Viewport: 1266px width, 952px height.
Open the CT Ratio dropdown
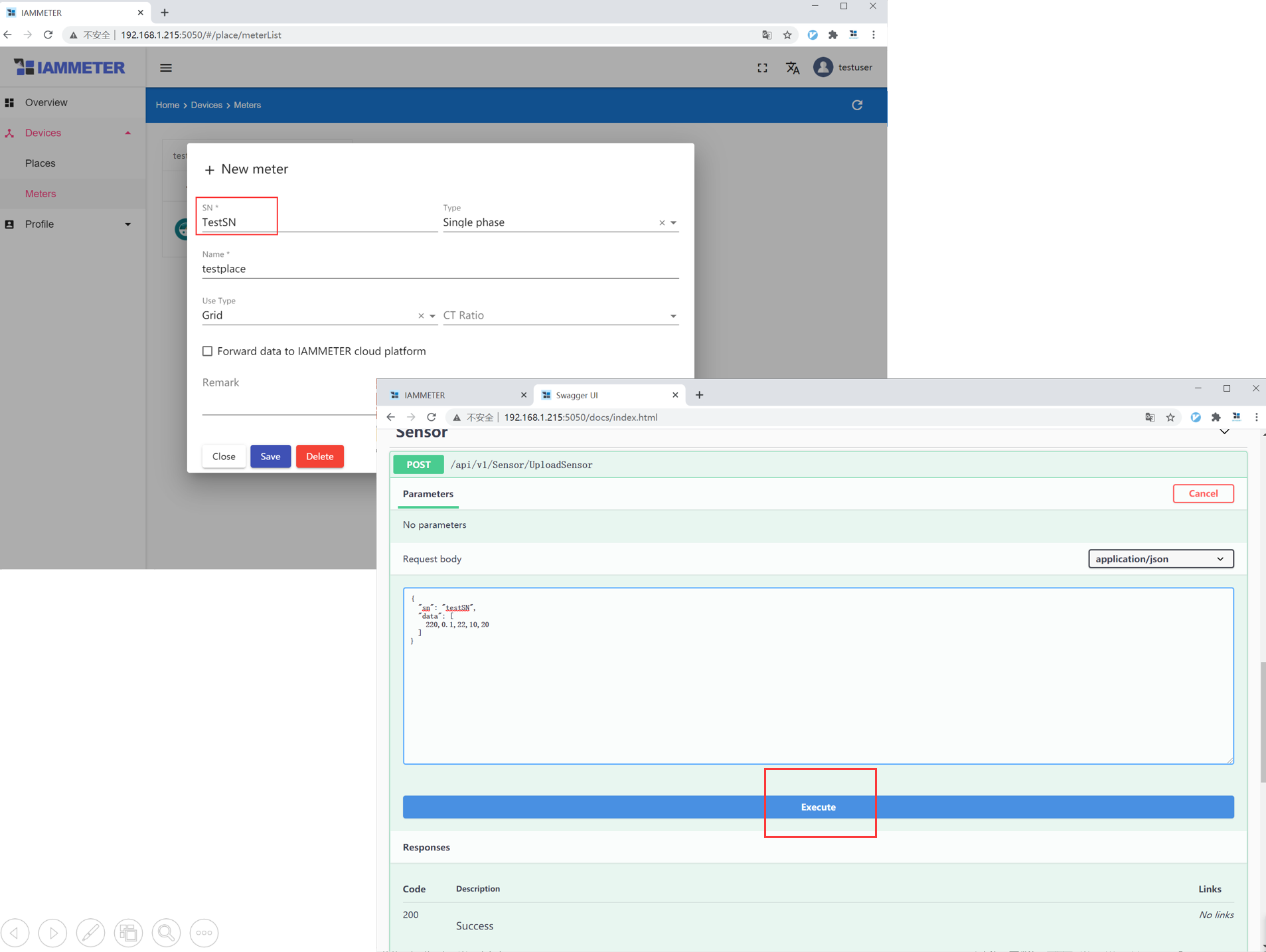[673, 316]
